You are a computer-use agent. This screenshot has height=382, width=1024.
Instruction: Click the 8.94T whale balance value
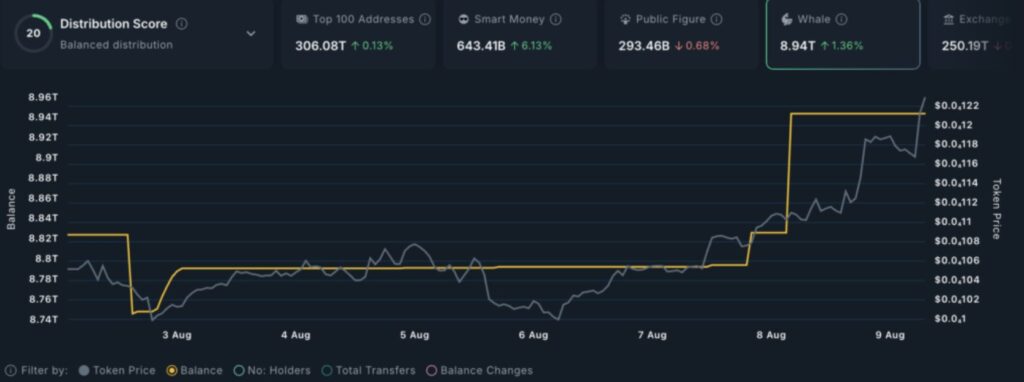click(797, 46)
